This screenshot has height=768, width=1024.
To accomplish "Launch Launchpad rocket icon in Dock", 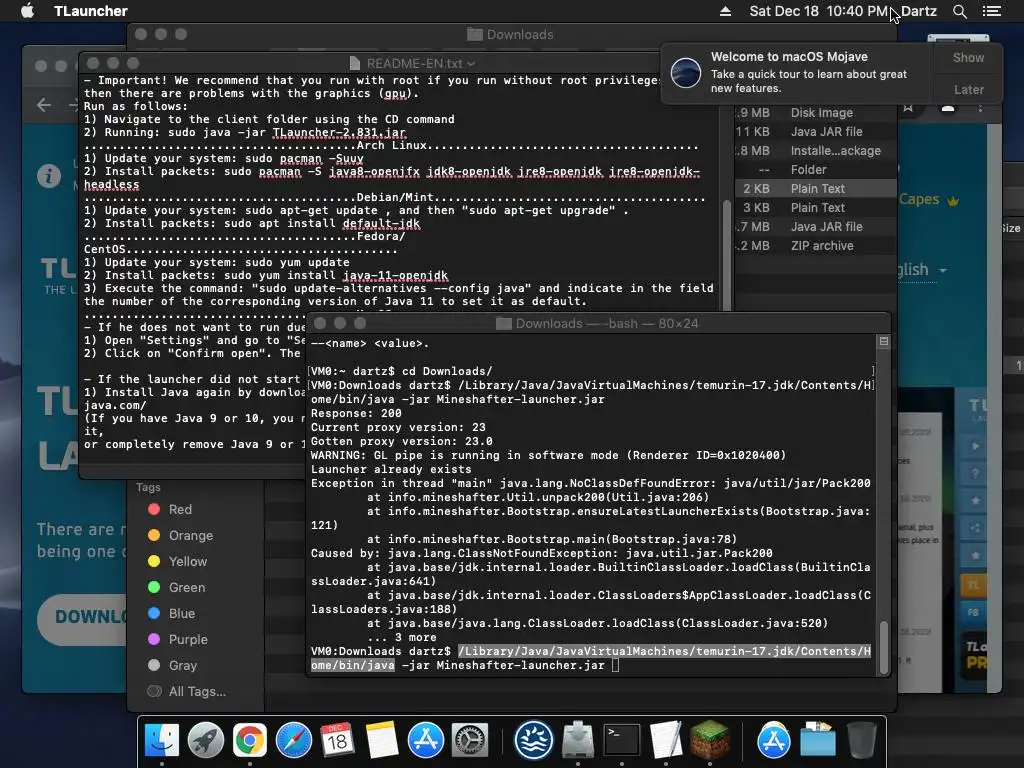I will [206, 741].
